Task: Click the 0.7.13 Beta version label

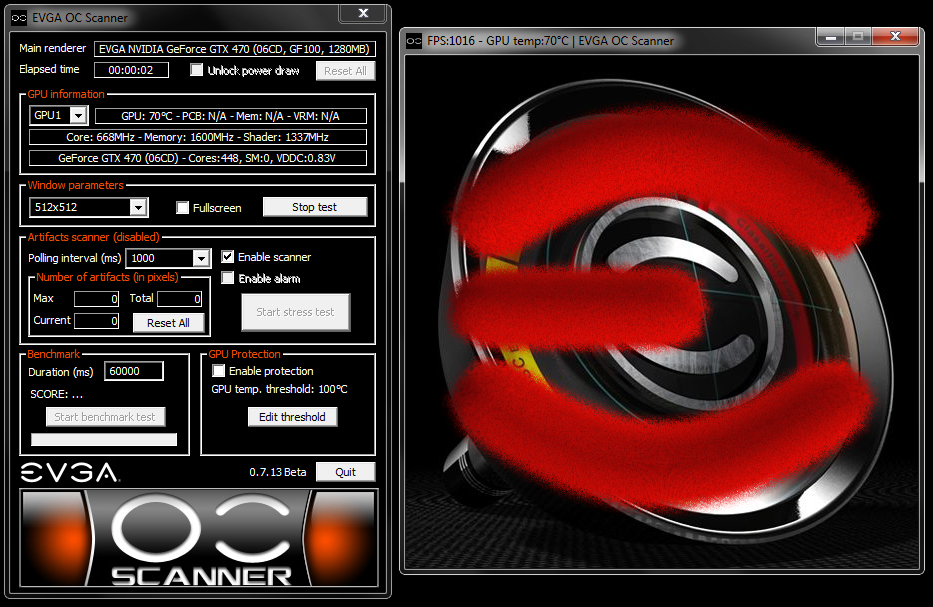Action: pos(278,472)
